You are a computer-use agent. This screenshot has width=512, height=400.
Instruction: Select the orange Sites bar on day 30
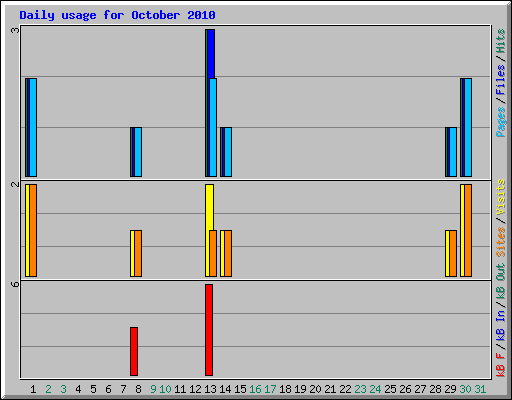click(468, 230)
